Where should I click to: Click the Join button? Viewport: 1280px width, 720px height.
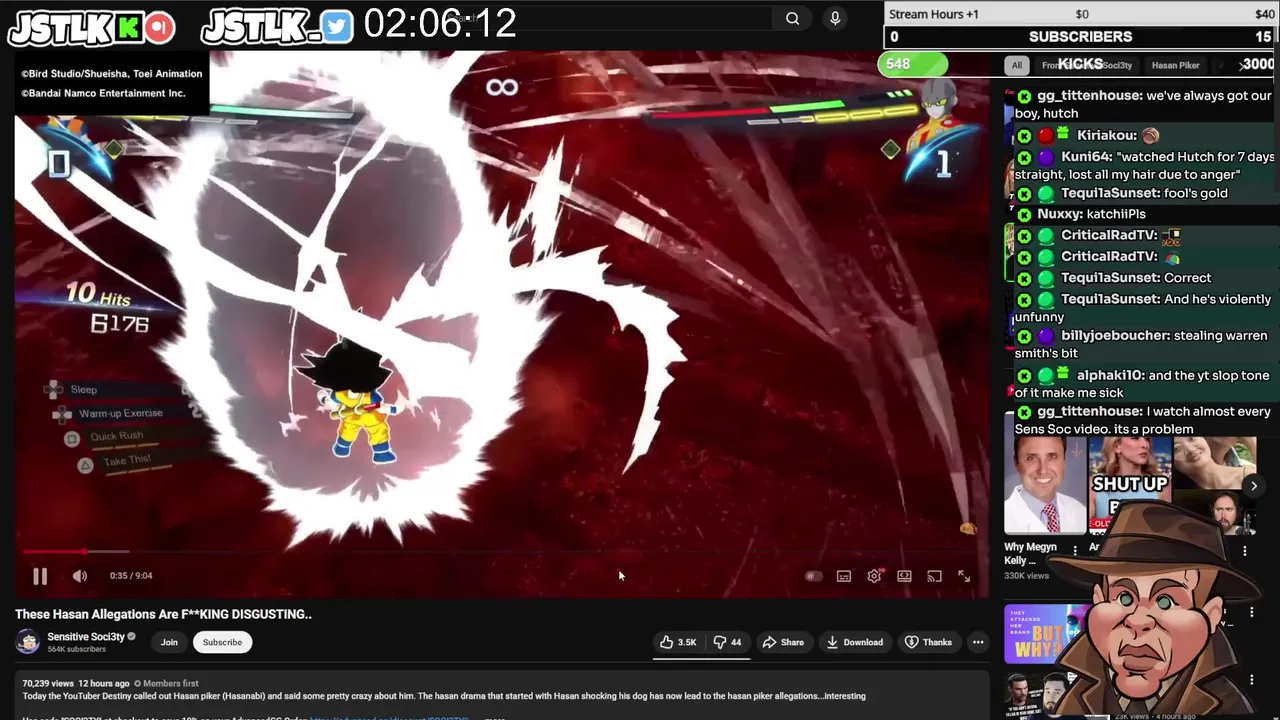coord(169,642)
